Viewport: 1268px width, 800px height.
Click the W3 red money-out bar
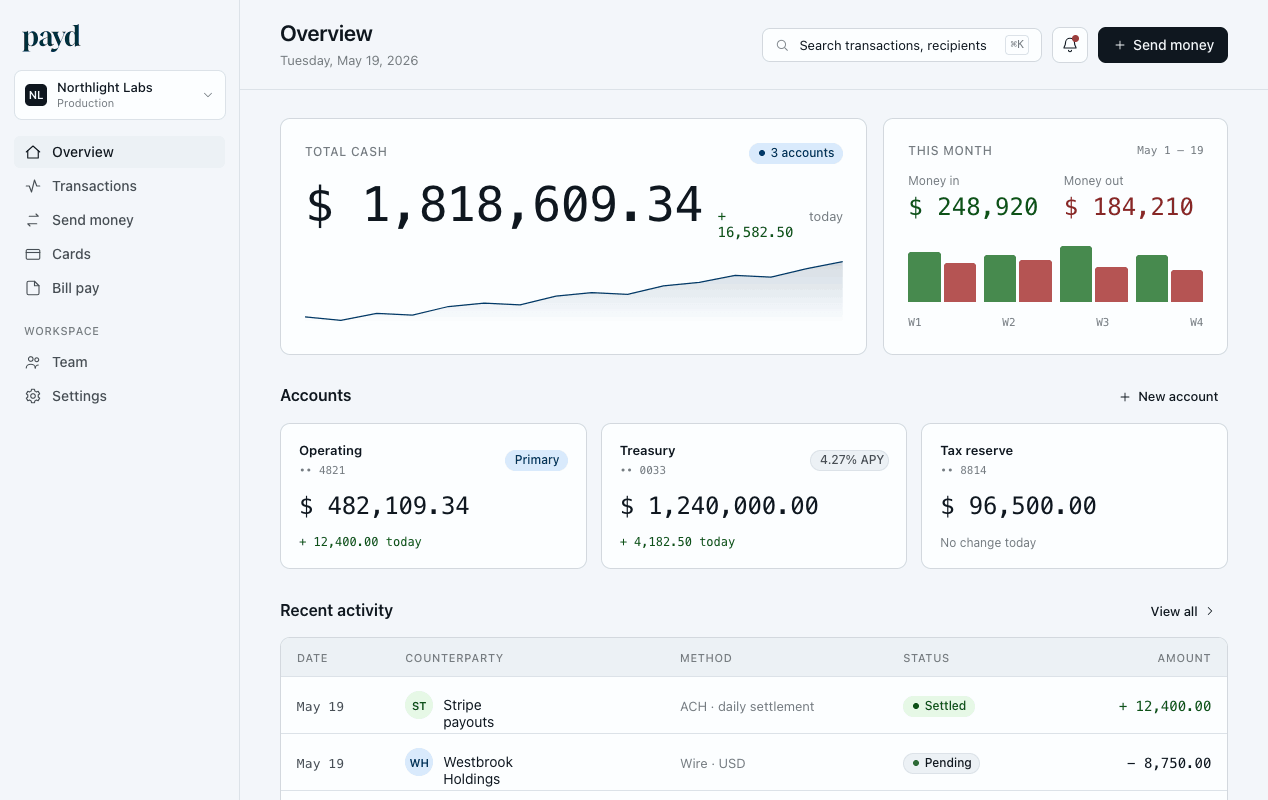pos(1111,284)
